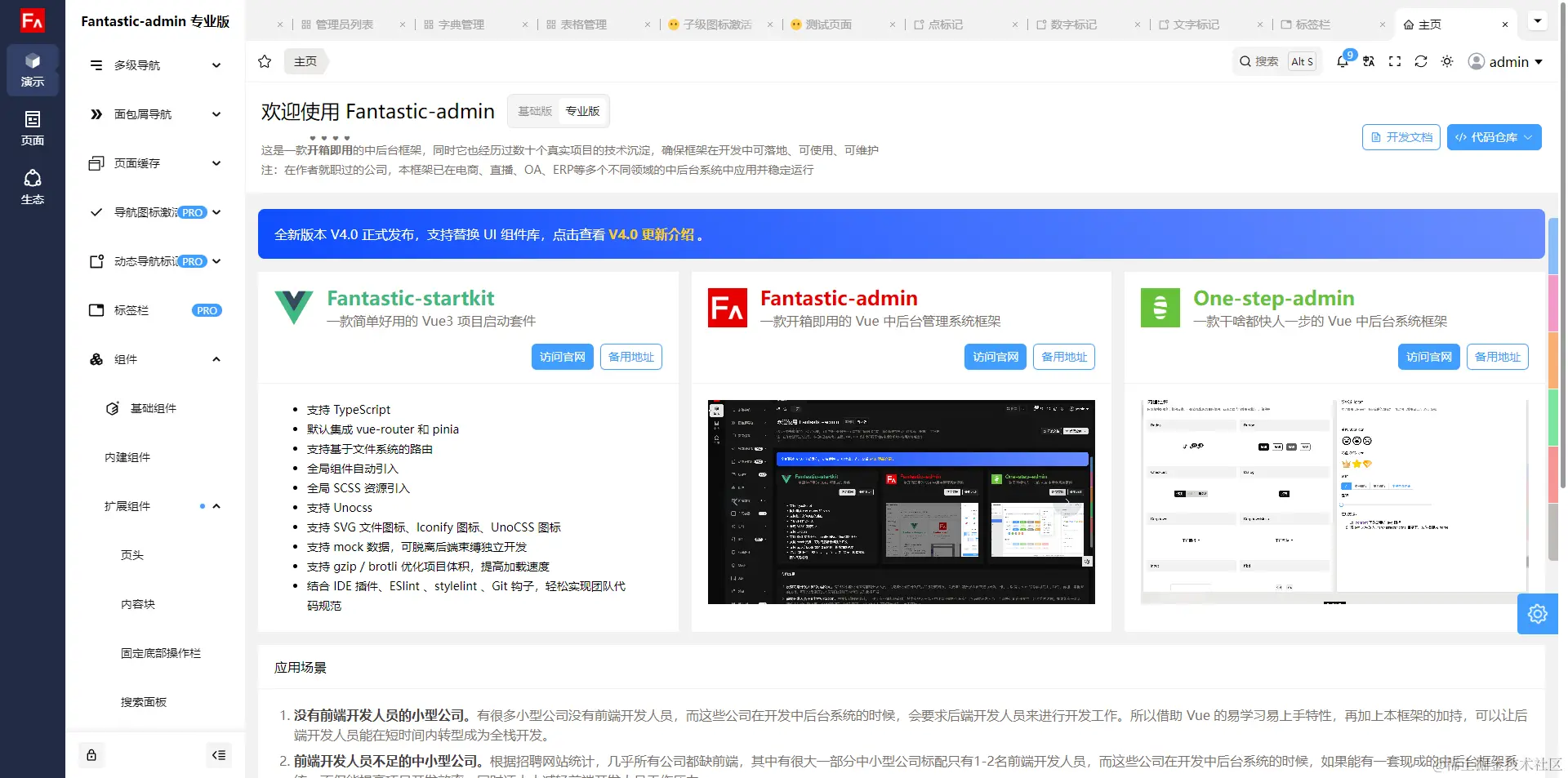The width and height of the screenshot is (1568, 778).
Task: Open the 内容块 menu item
Action: (155, 604)
